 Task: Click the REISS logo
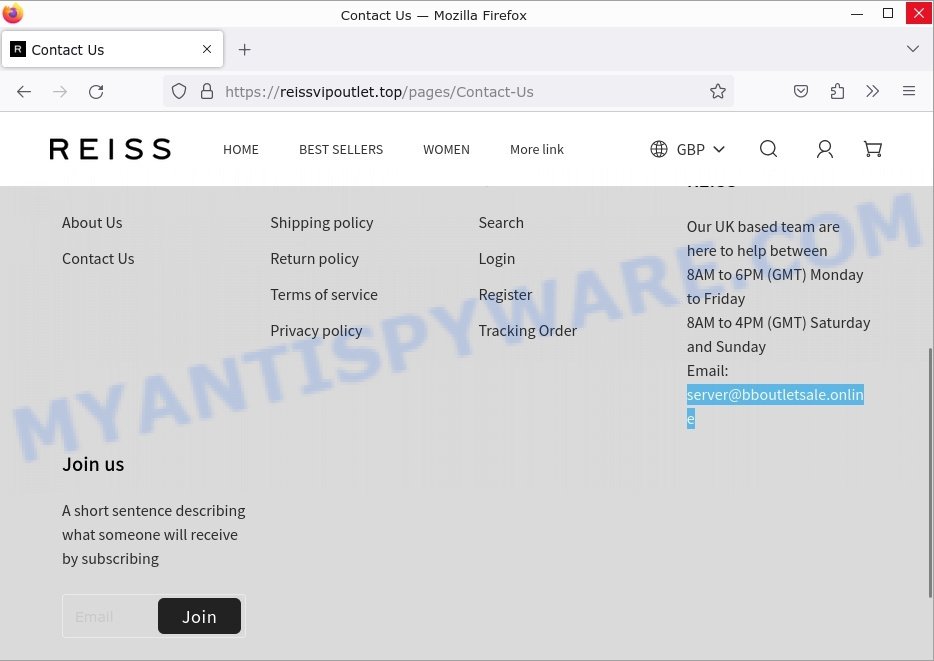[110, 149]
